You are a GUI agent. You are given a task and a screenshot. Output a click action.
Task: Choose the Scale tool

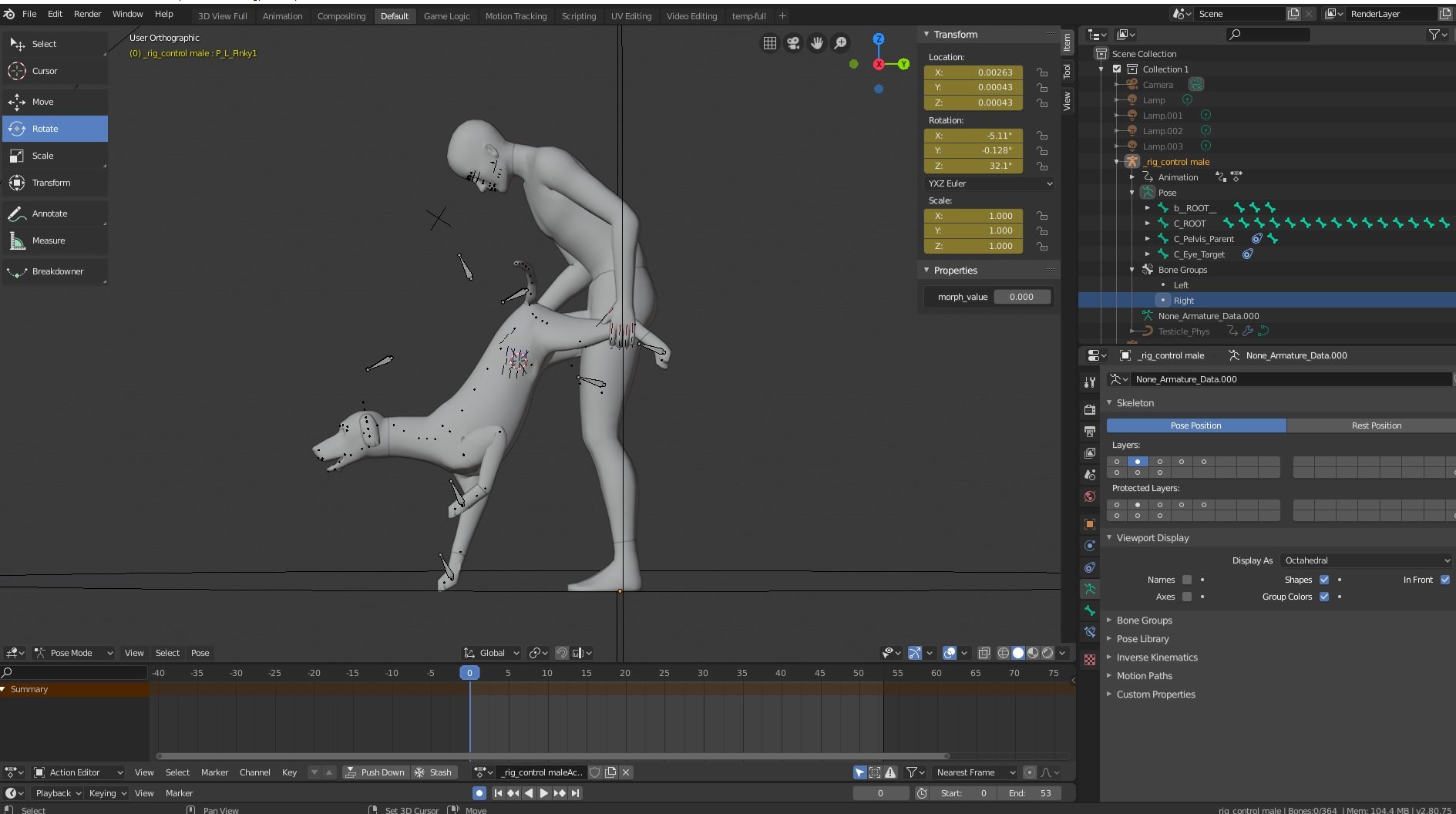54,156
